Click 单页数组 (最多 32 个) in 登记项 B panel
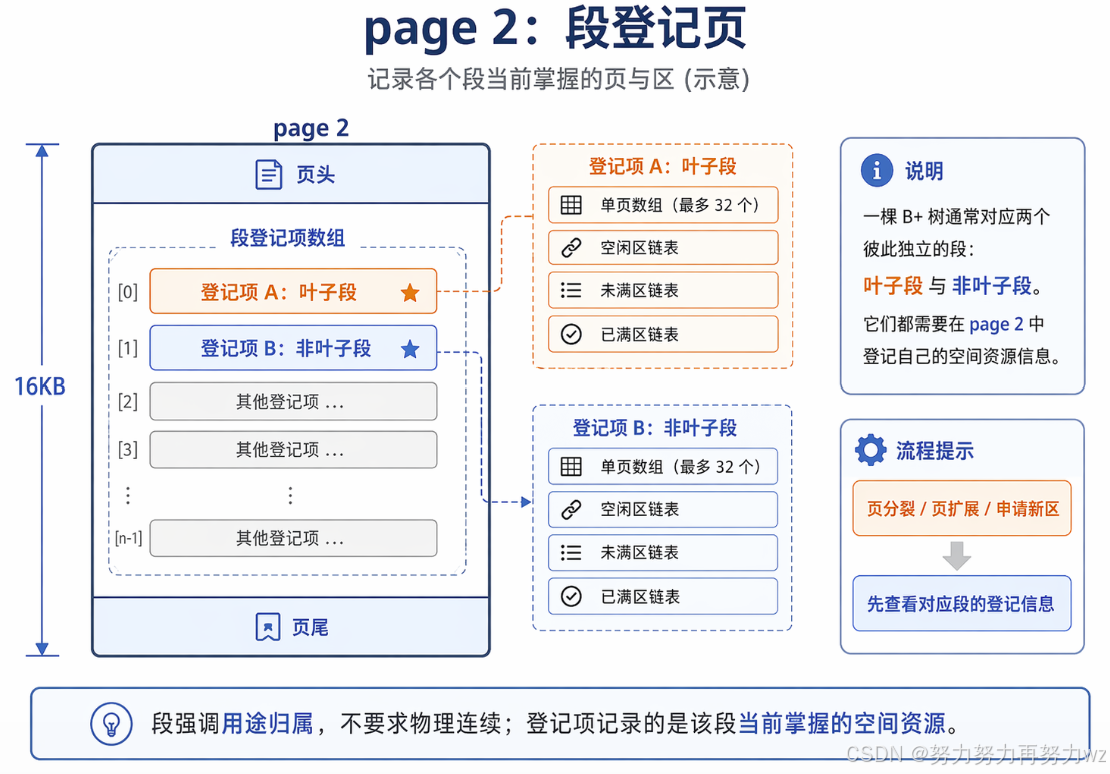This screenshot has height=774, width=1110. coord(663,467)
